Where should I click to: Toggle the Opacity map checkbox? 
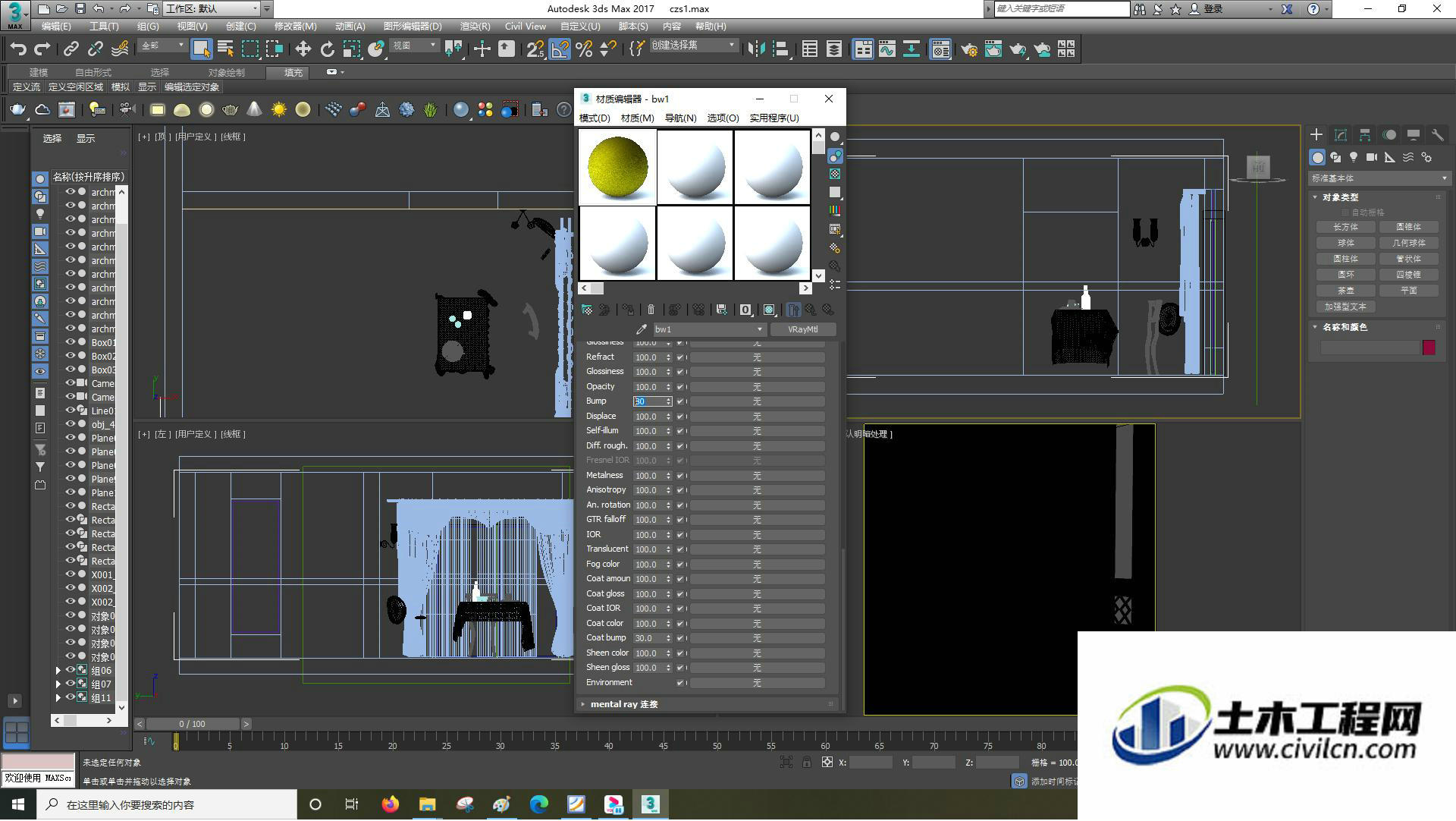(680, 387)
